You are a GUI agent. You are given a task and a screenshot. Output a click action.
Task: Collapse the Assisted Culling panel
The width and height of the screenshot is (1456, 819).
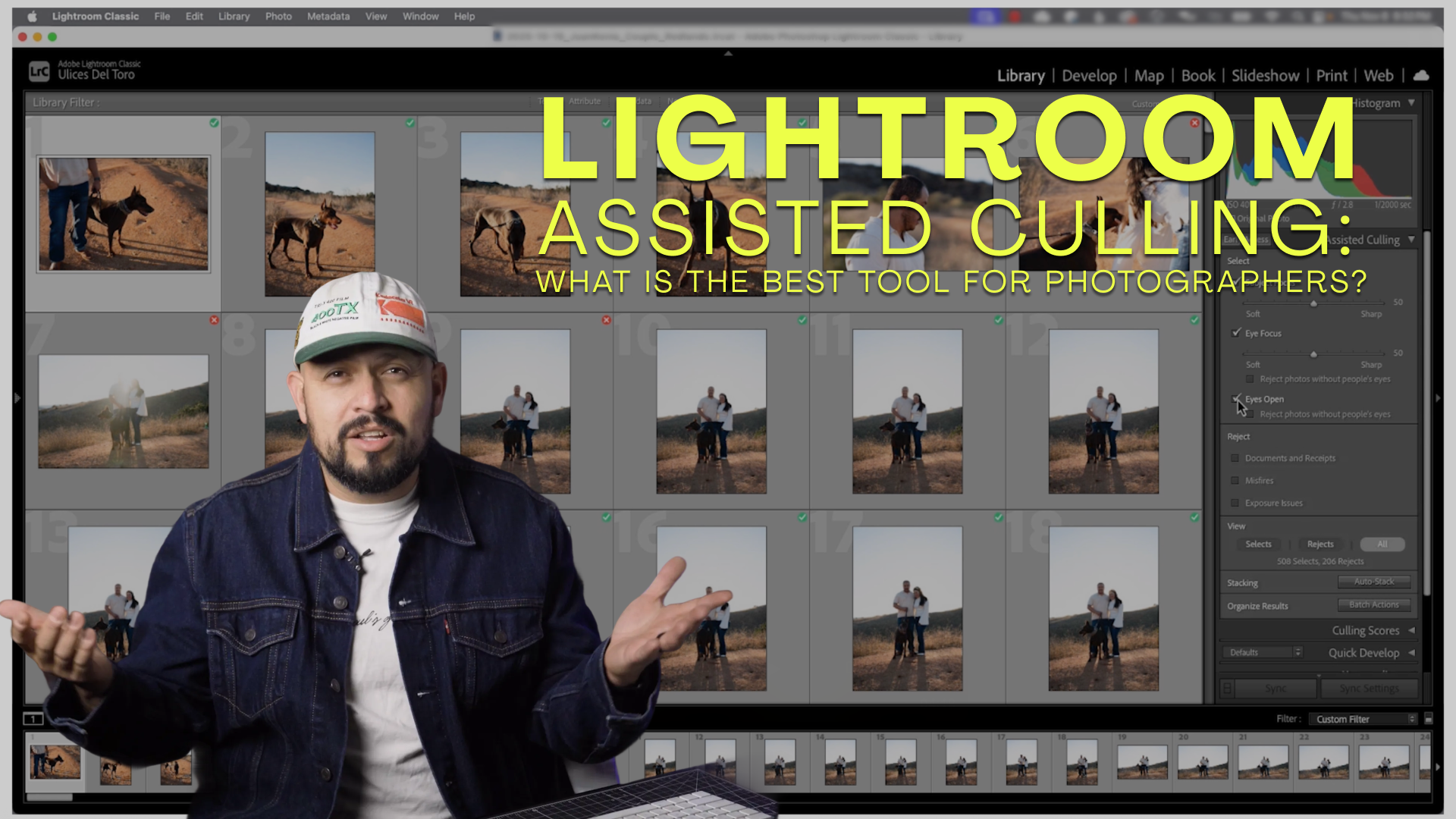click(x=1411, y=240)
